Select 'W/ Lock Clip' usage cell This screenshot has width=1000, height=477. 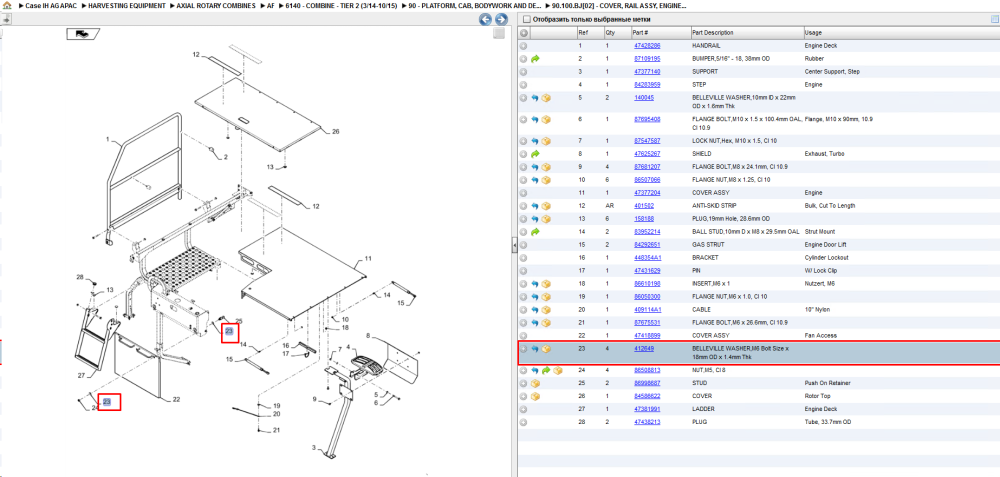[x=820, y=271]
